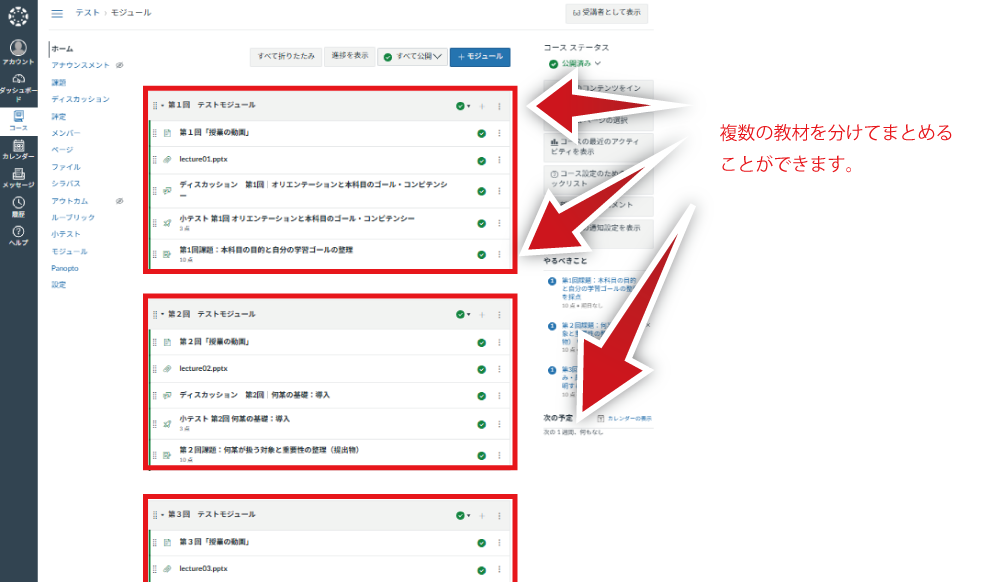This screenshot has height=582, width=1000.
Task: Open the Account avatar icon
Action: (18, 50)
